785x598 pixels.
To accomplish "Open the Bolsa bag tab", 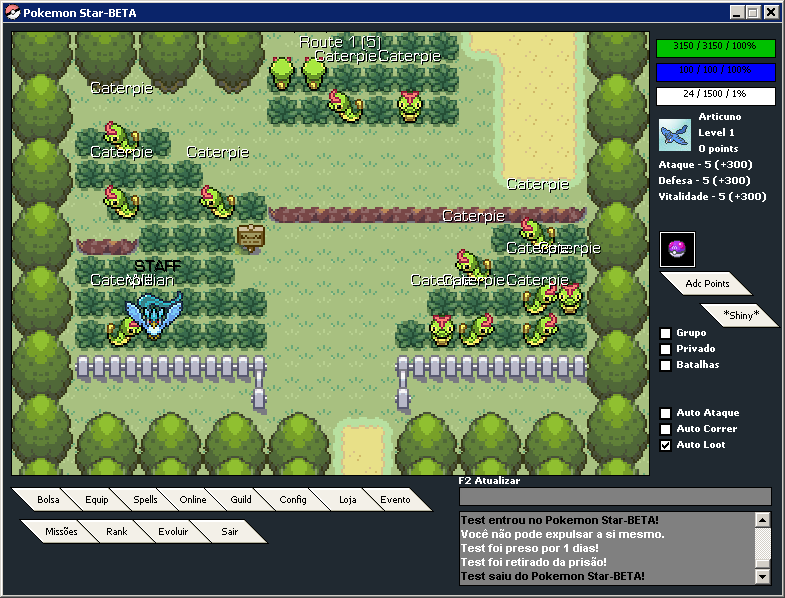I will click(48, 499).
